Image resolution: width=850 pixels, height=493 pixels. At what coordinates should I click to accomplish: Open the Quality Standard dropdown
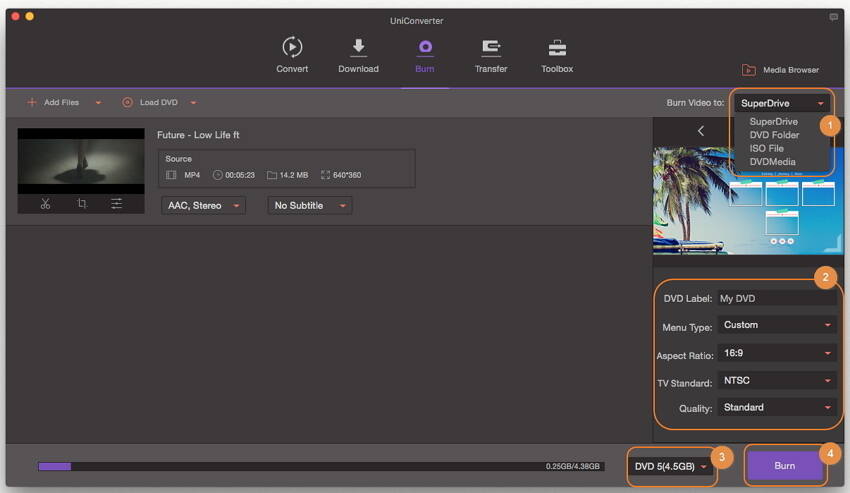click(776, 407)
